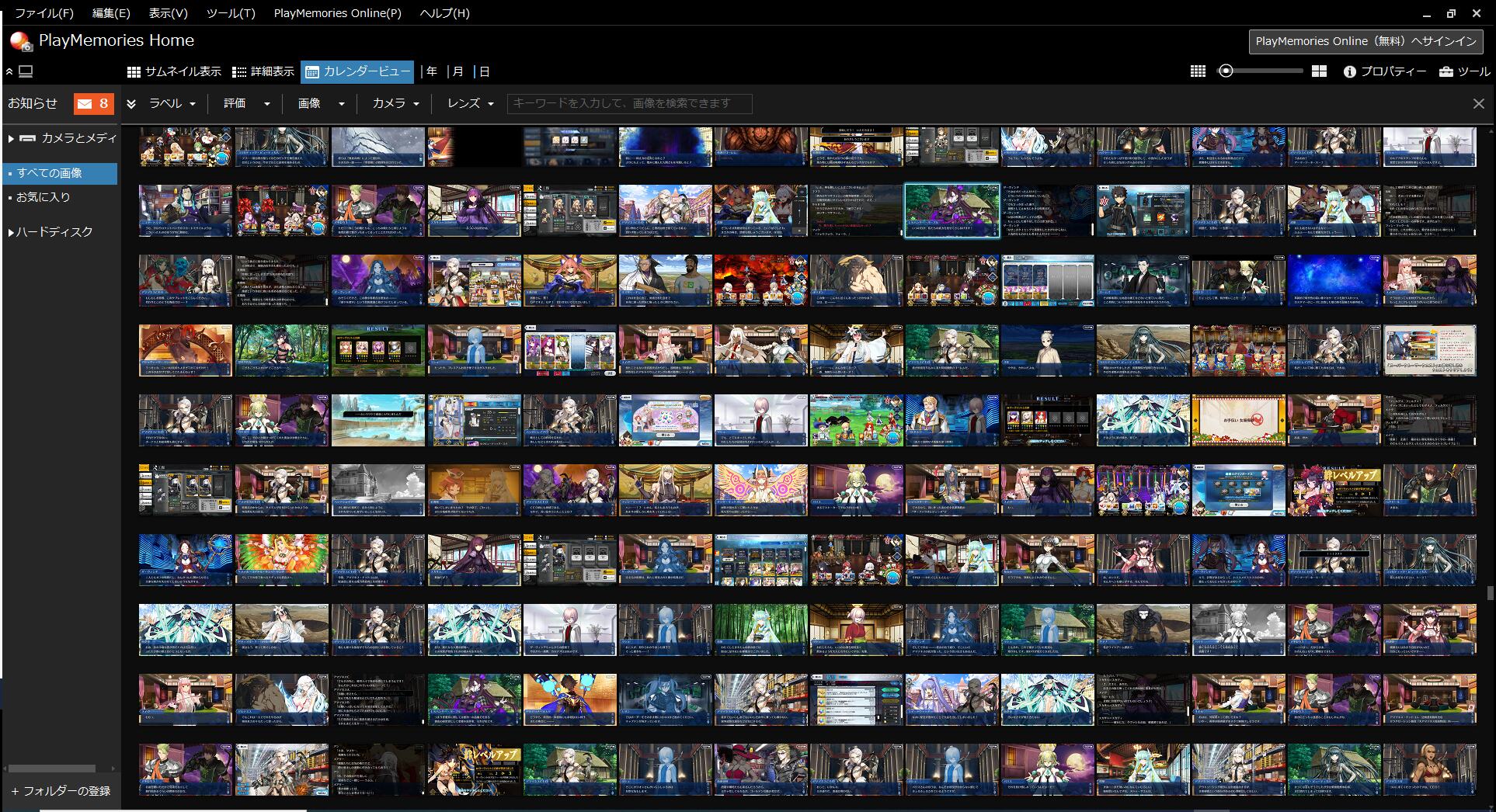Screen dimensions: 1496x812
Task: Open the PlayMemories Online(P) menu
Action: 337,13
